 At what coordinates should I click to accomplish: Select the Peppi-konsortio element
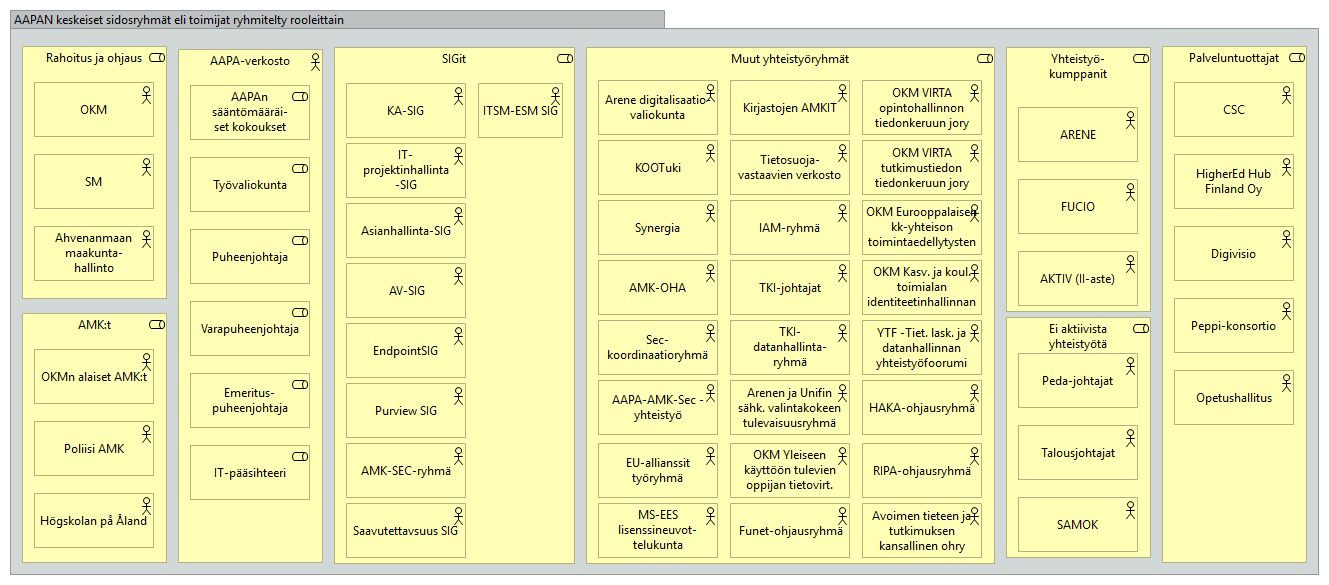[x=1233, y=326]
